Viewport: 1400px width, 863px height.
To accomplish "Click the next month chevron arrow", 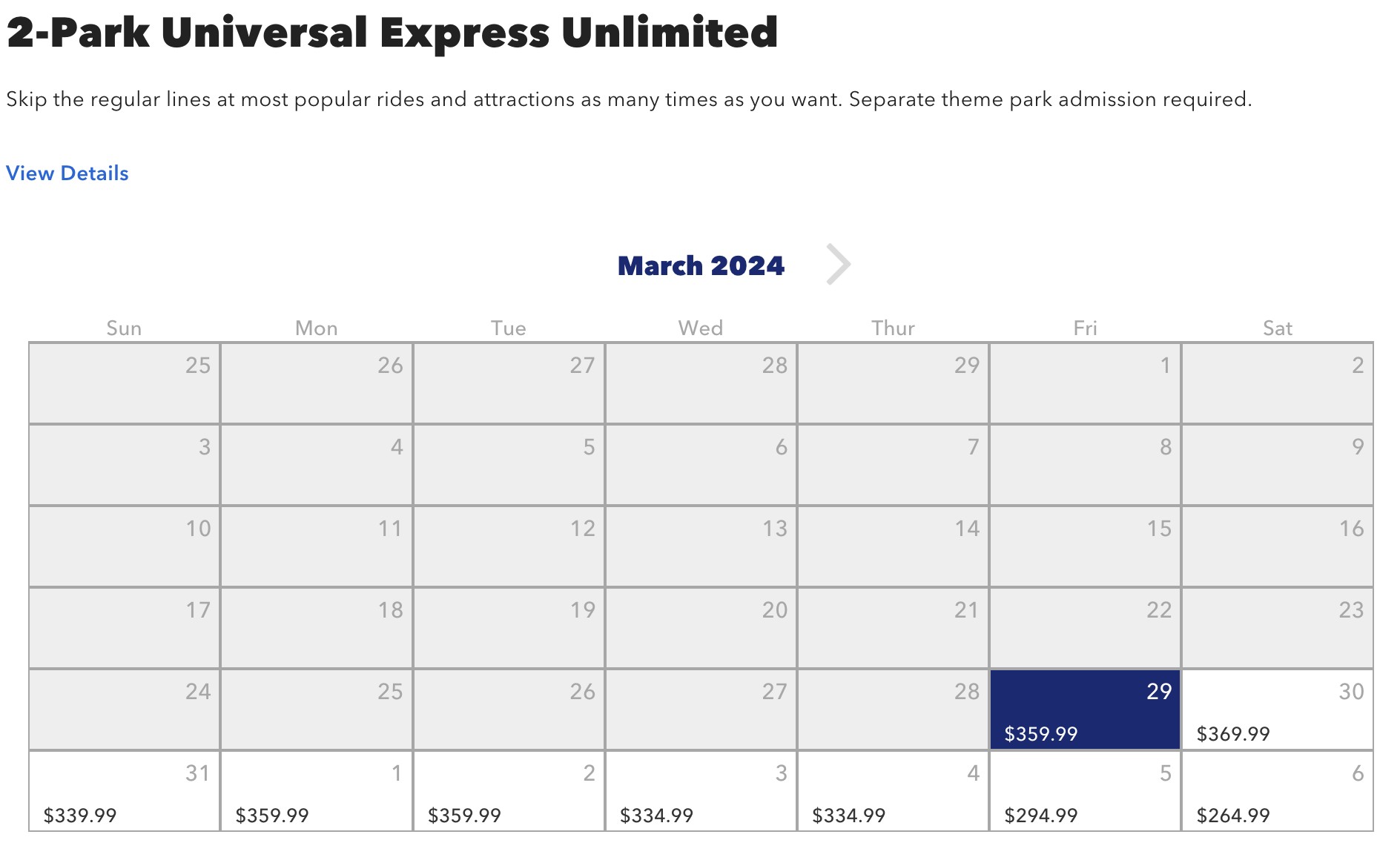I will tap(839, 265).
